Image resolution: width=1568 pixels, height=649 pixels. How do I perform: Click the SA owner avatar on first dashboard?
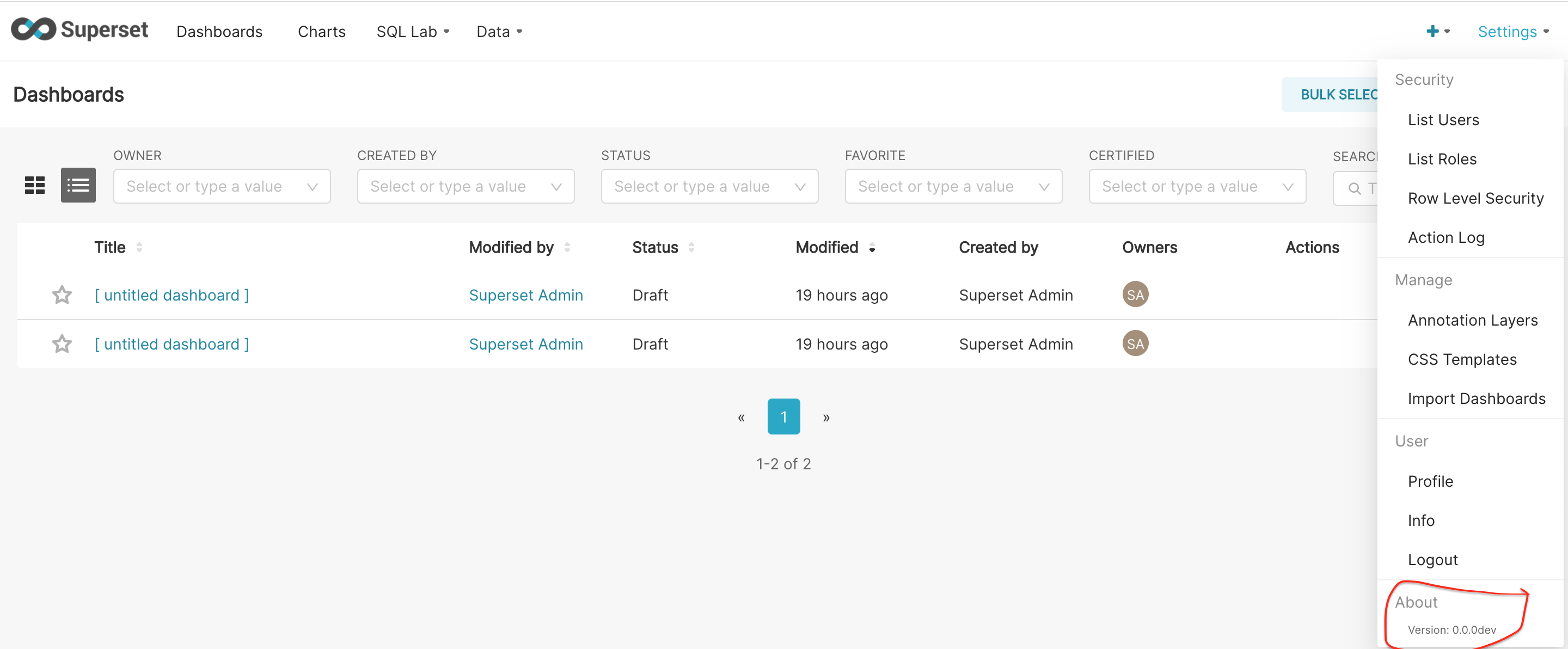(x=1135, y=294)
